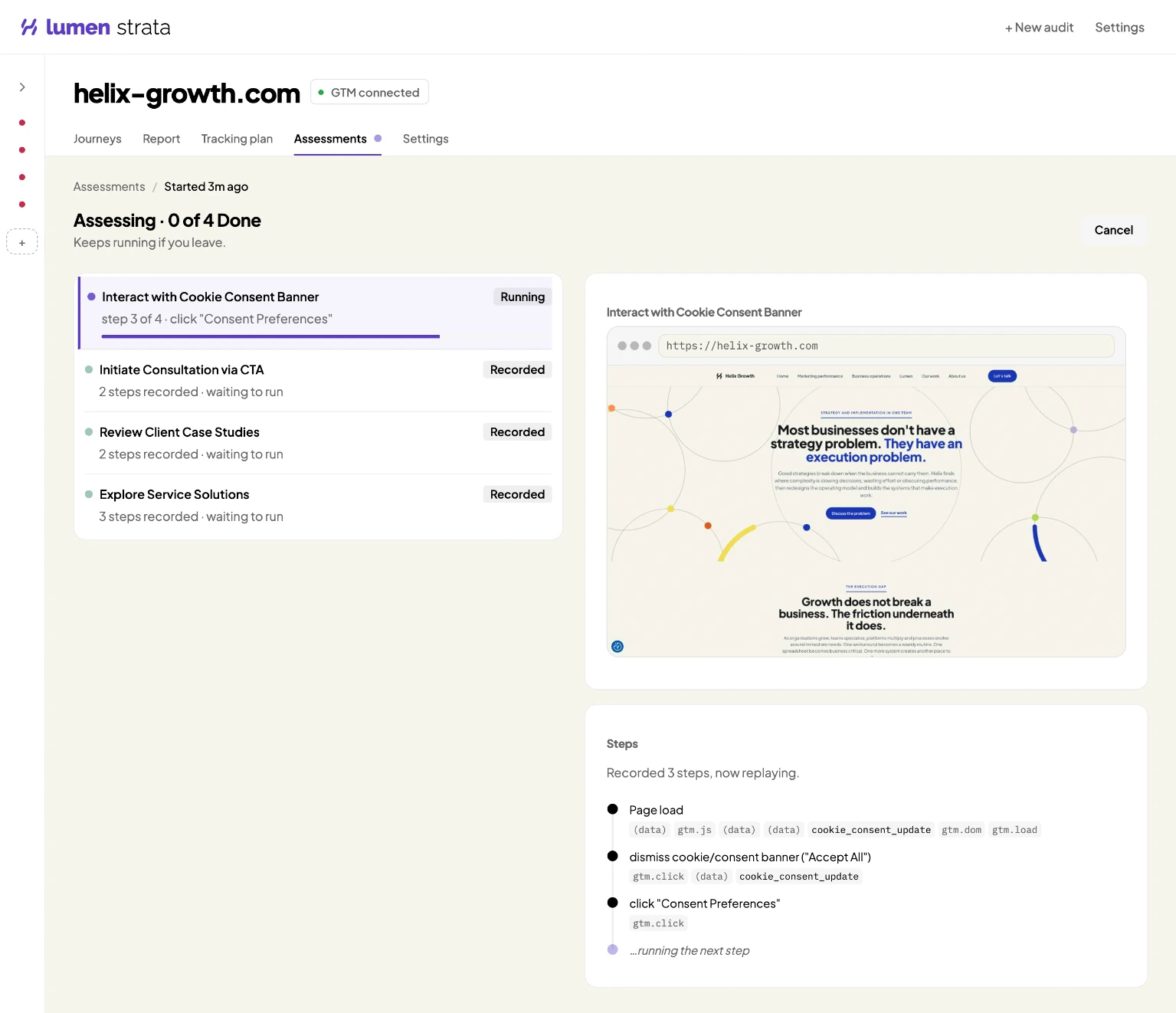
Task: Click "Discuss the problem" in the site preview
Action: [x=850, y=513]
